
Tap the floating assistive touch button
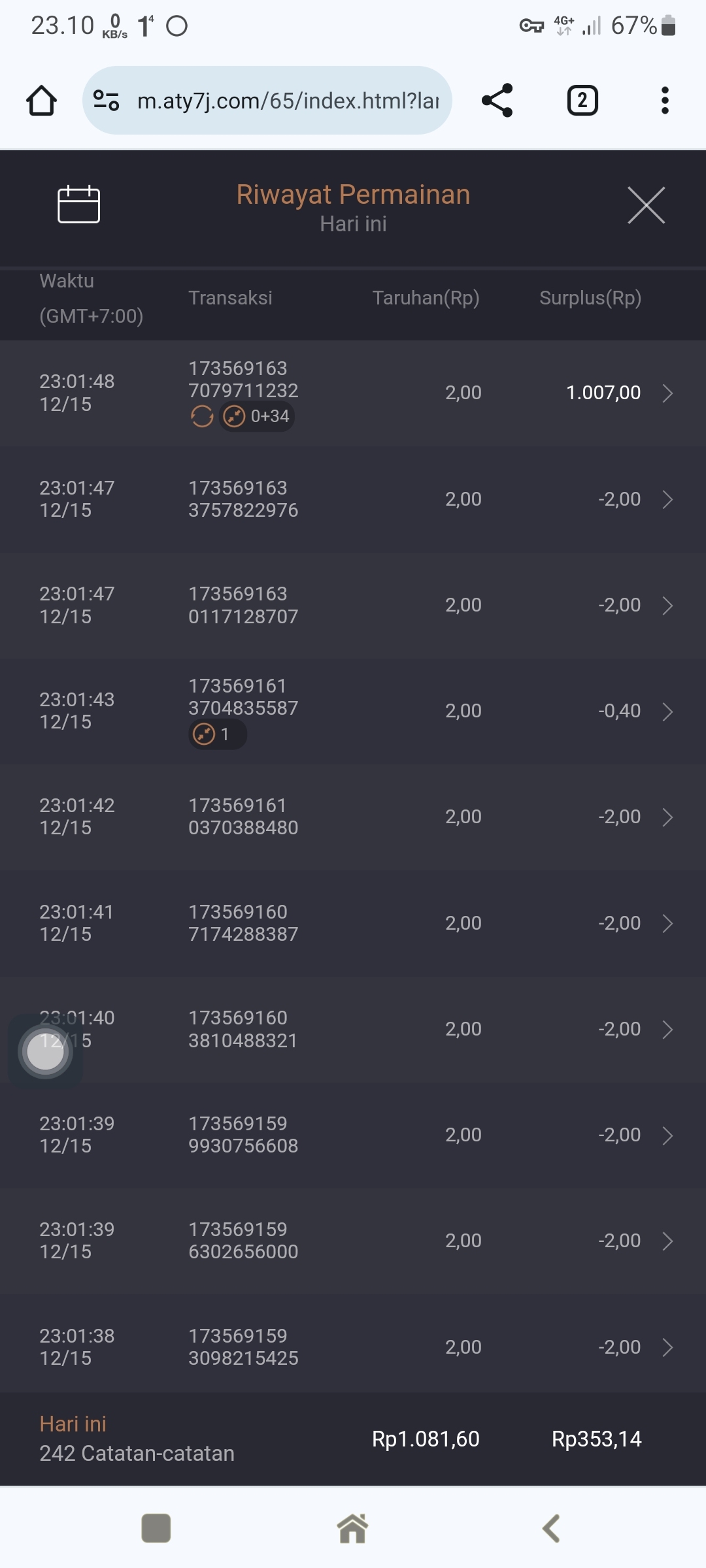pos(45,1052)
